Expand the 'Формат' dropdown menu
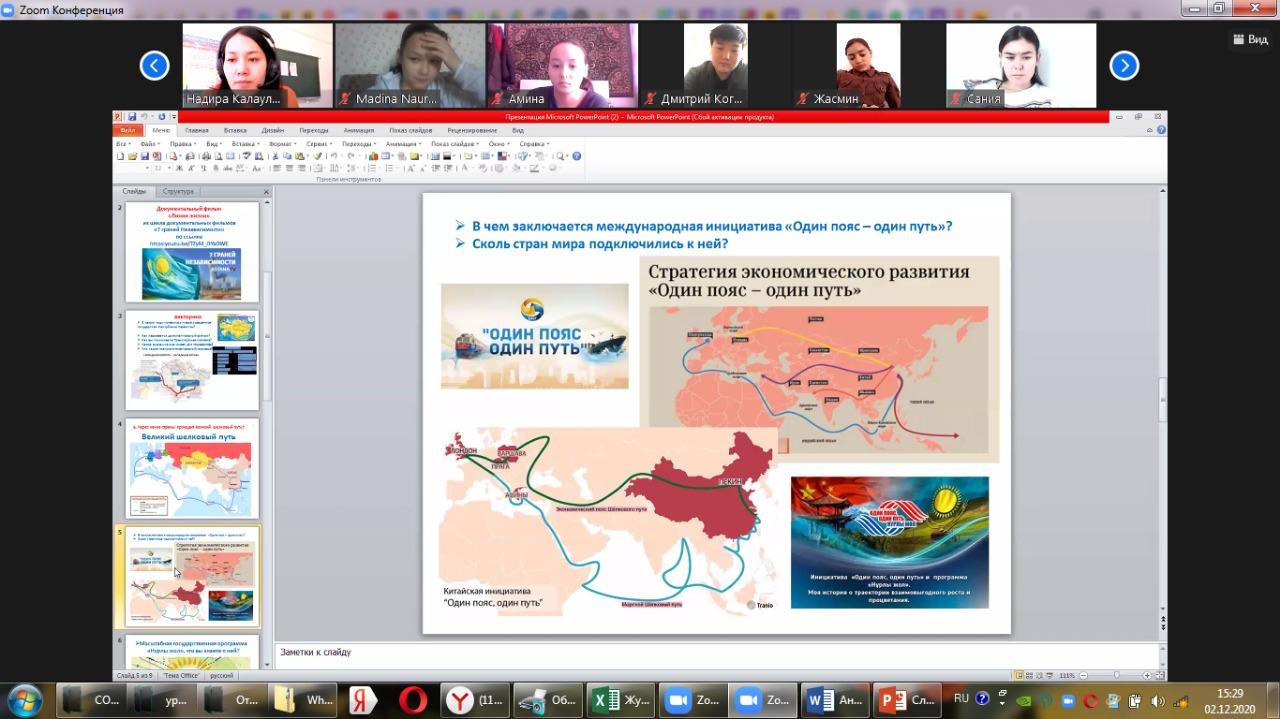Screen dimensions: 1280x719 pyautogui.click(x=283, y=144)
